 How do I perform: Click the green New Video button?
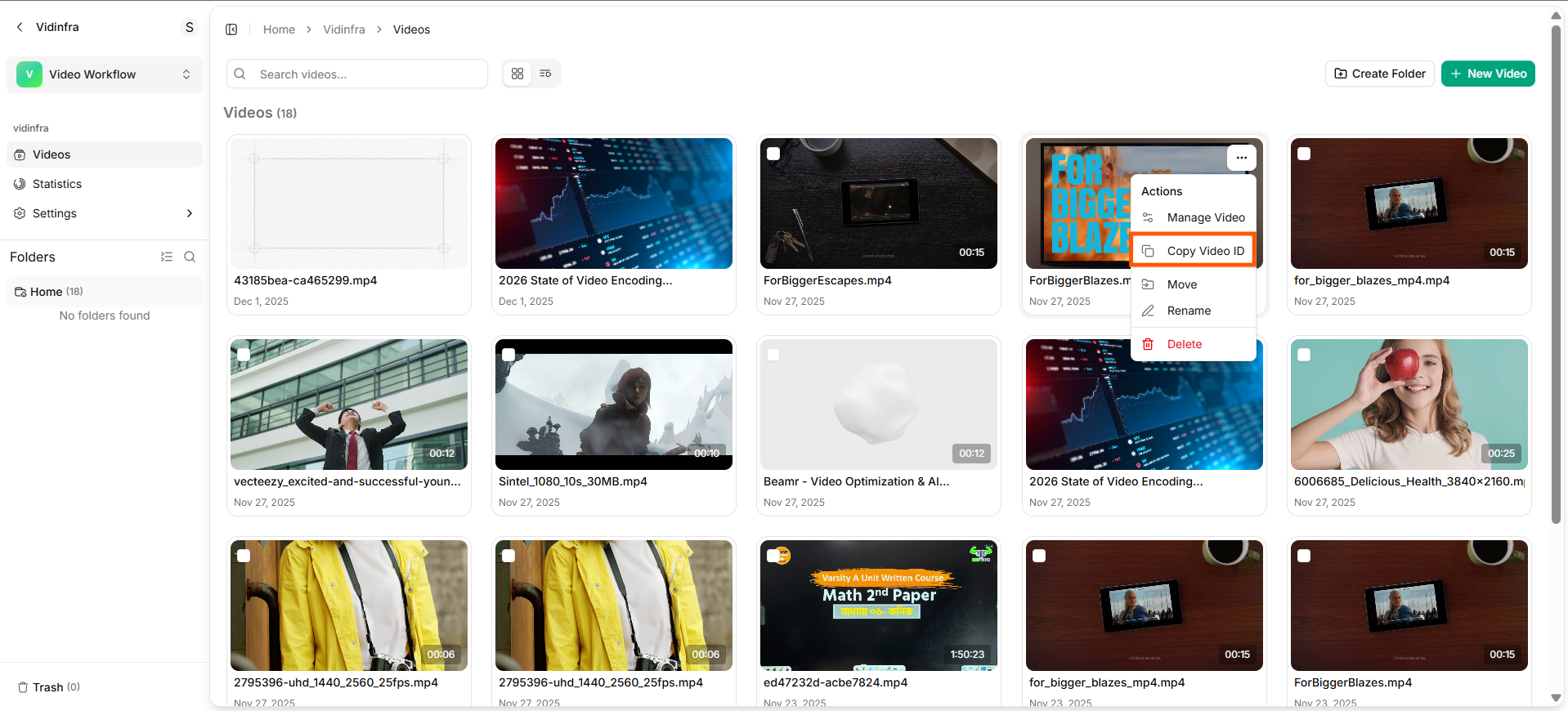click(x=1488, y=74)
